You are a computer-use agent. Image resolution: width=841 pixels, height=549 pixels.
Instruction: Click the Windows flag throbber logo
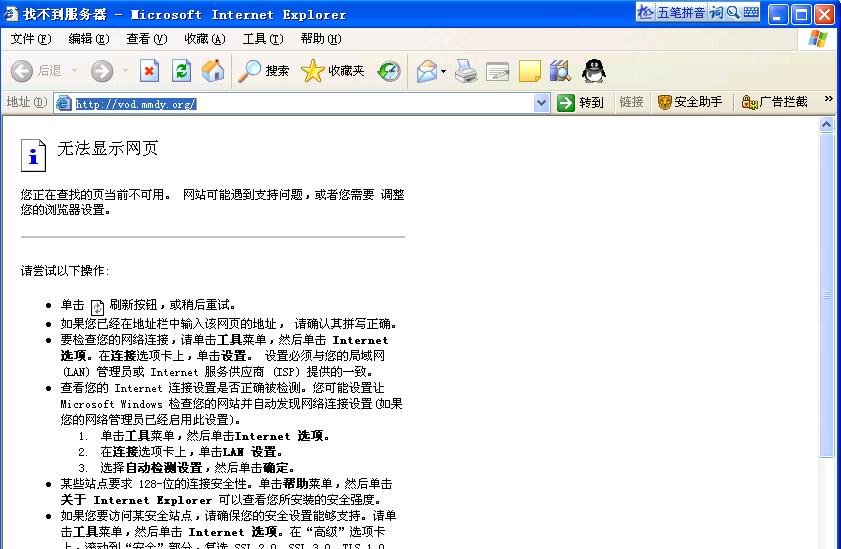(x=817, y=39)
